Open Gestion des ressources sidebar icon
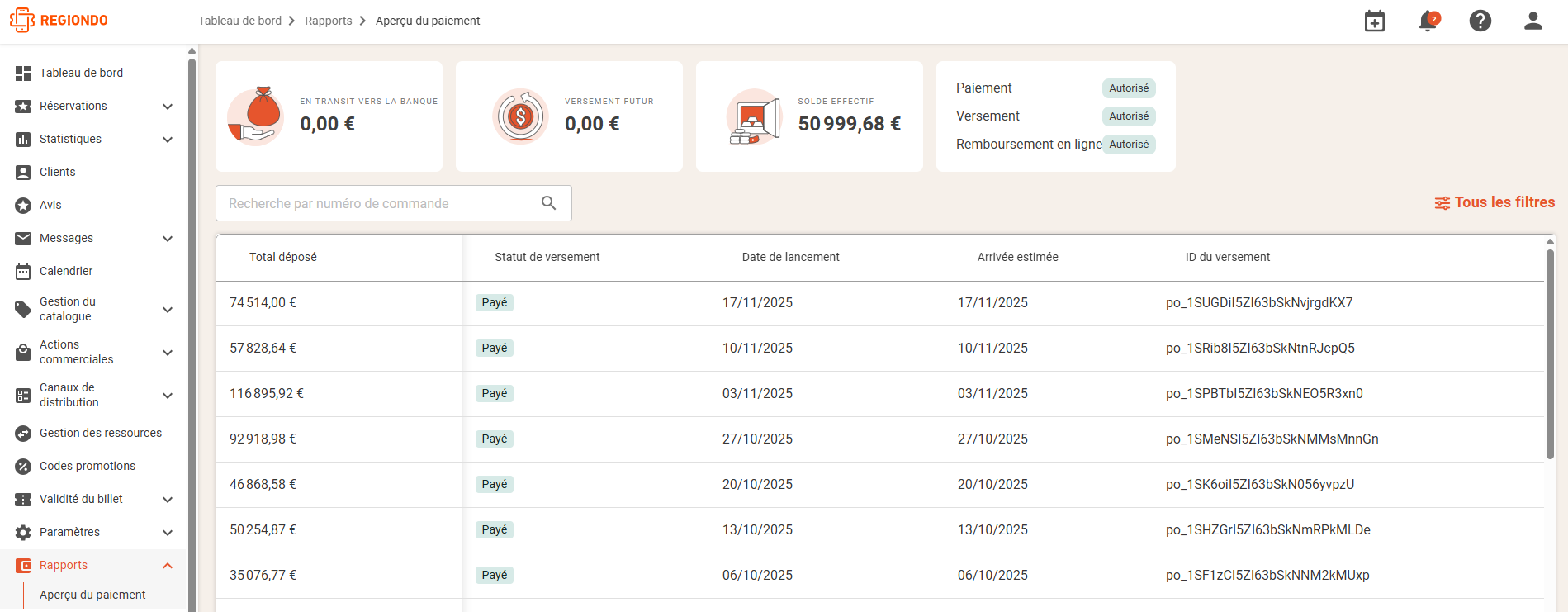The width and height of the screenshot is (1568, 612). pos(23,433)
